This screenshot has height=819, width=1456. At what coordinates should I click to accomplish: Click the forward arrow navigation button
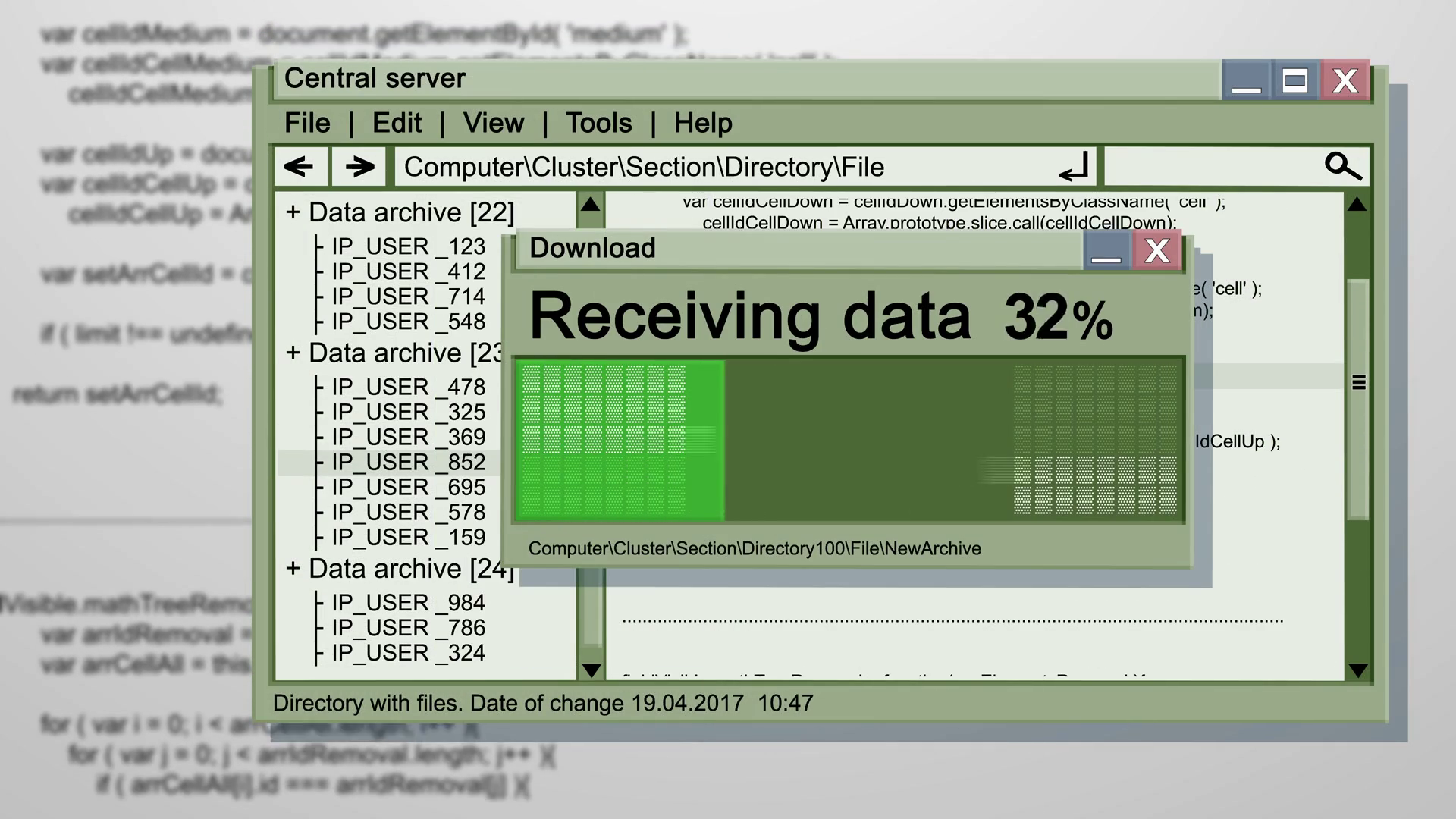(x=359, y=167)
